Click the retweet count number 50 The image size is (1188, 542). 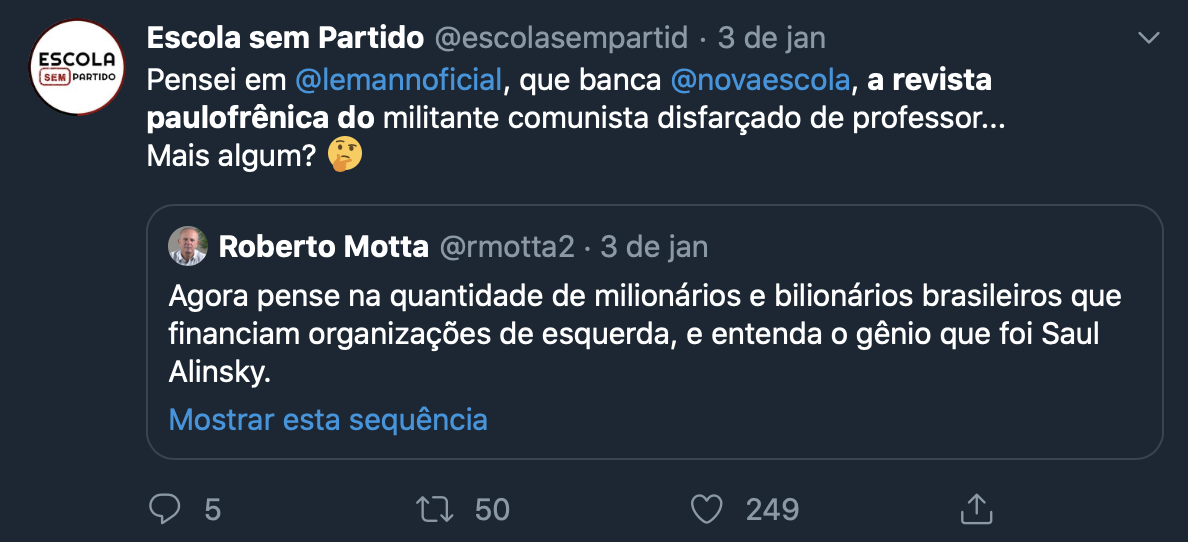click(x=492, y=510)
